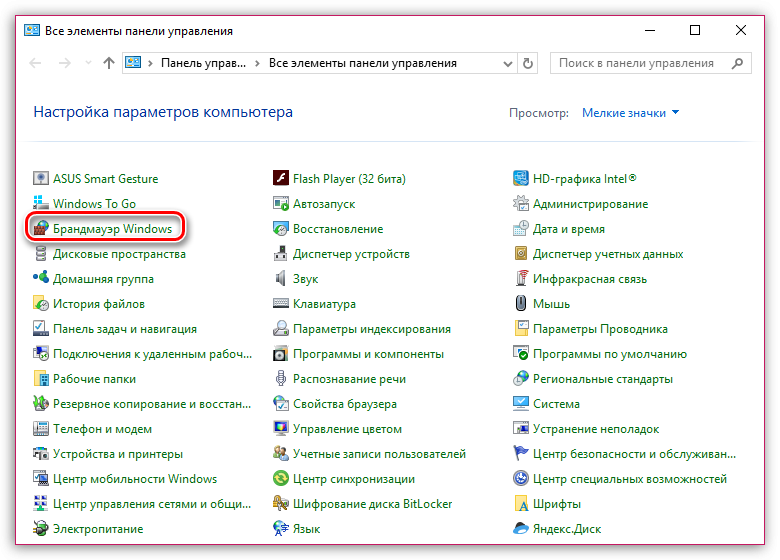Open Брандмауэр Windows icon
Screen dimensions: 780x560
[41, 229]
